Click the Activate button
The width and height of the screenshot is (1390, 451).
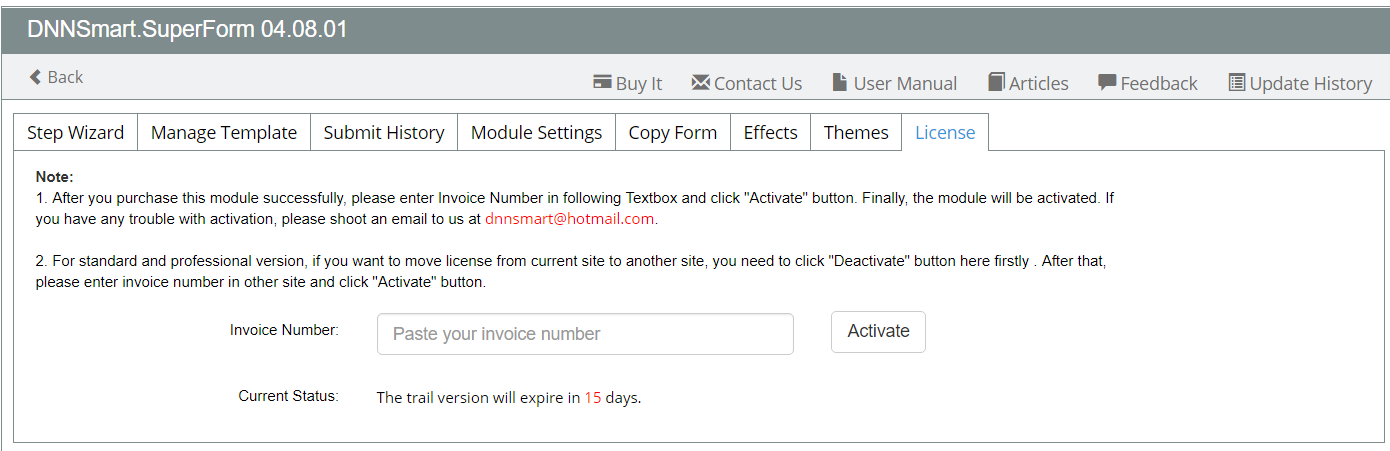pyautogui.click(x=878, y=332)
